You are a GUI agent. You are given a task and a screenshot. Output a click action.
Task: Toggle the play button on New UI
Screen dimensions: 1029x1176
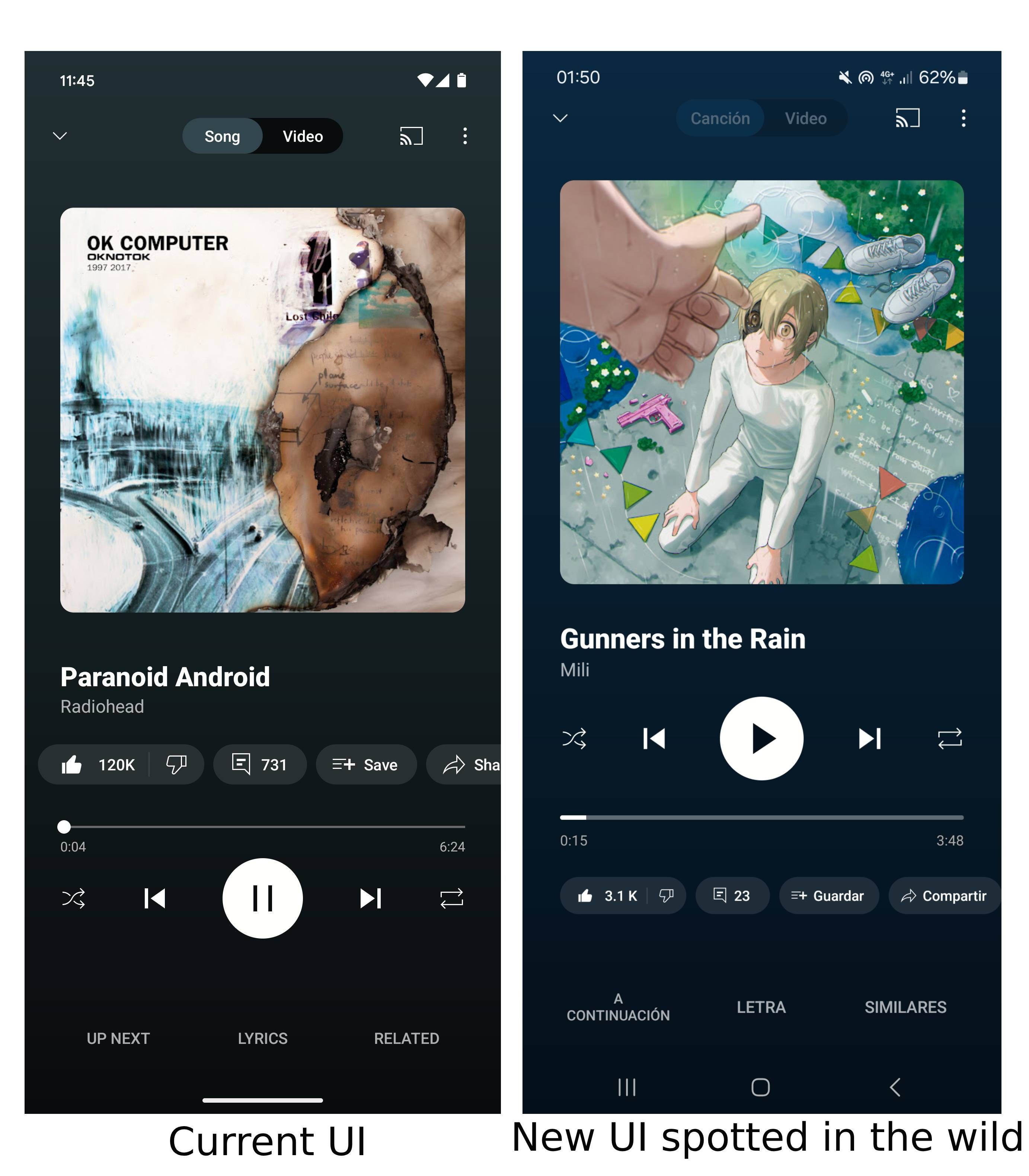[762, 738]
